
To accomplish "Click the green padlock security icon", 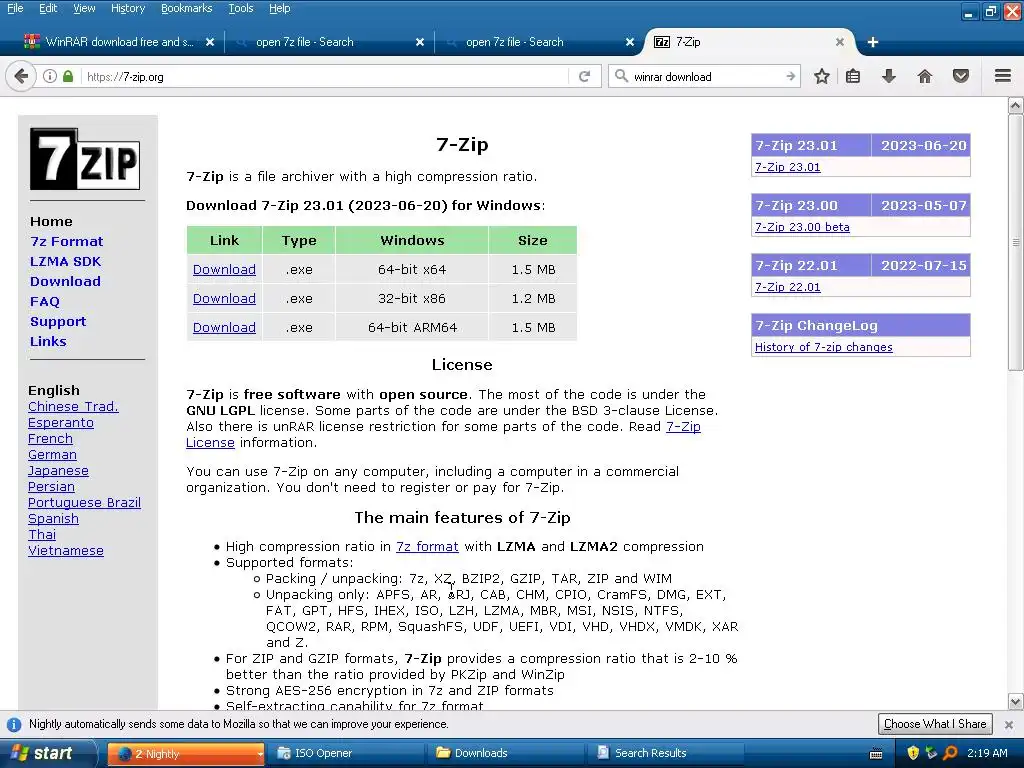I will tap(68, 76).
